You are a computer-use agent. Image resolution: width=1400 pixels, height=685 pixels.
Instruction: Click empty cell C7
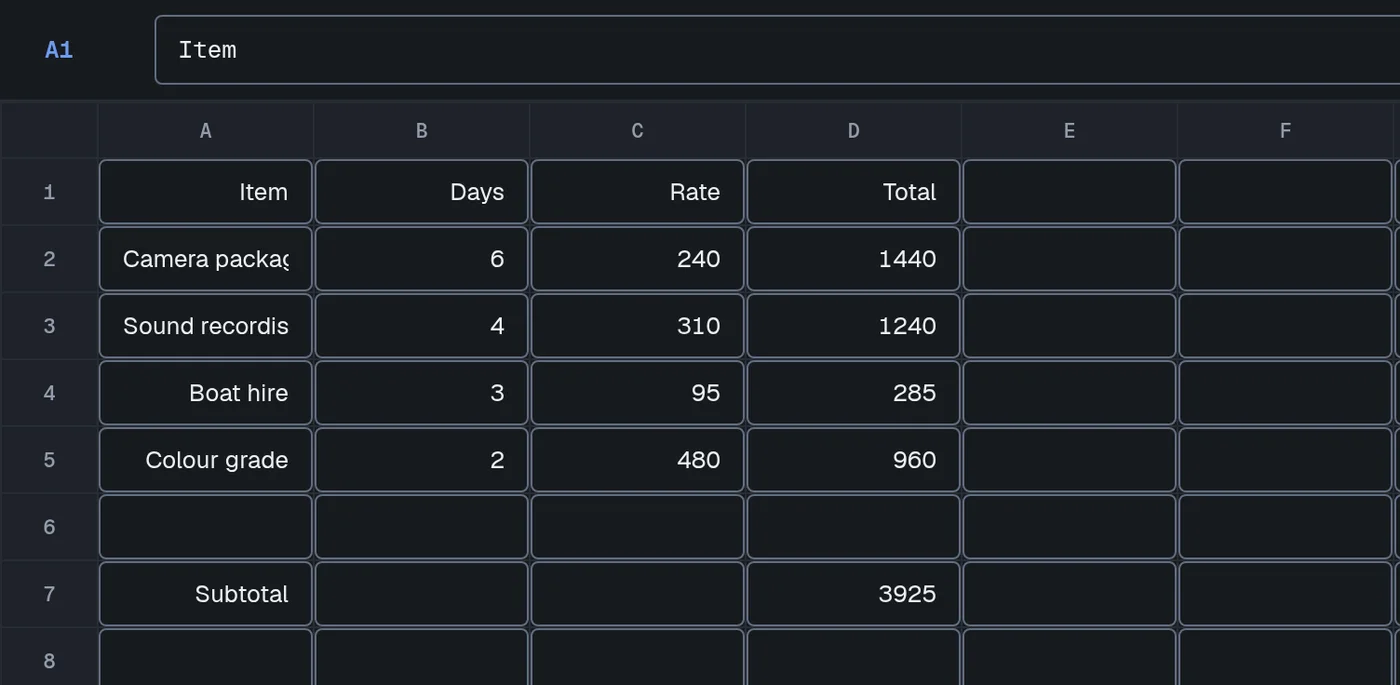[638, 594]
